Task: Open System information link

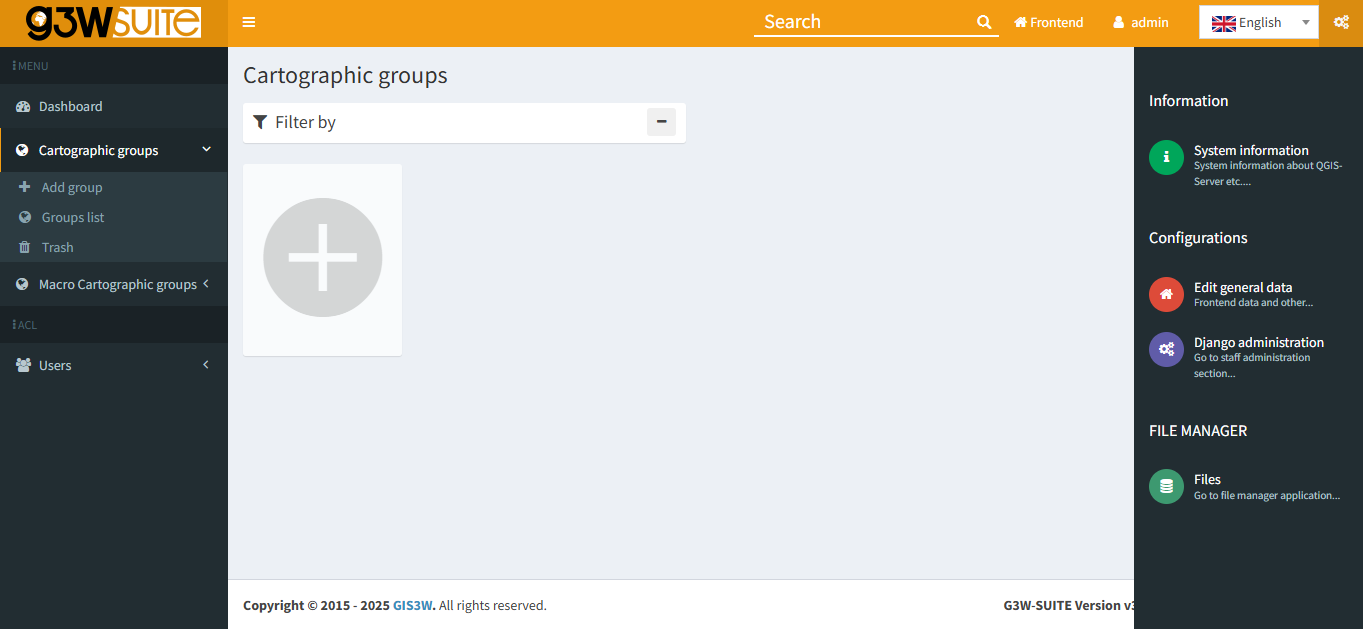Action: pos(1251,150)
